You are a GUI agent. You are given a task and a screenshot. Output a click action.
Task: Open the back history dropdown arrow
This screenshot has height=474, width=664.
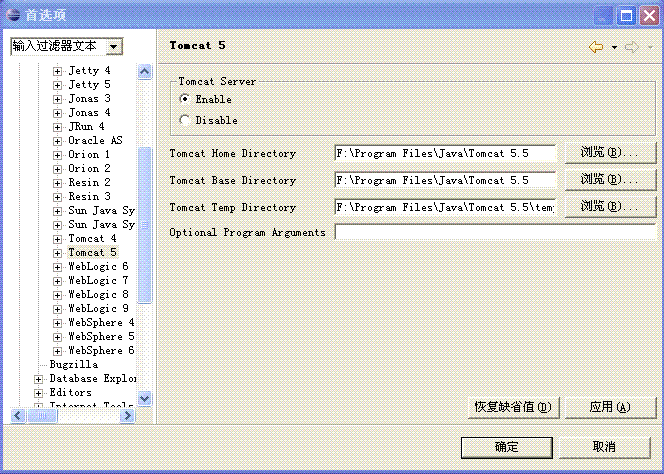tap(614, 47)
